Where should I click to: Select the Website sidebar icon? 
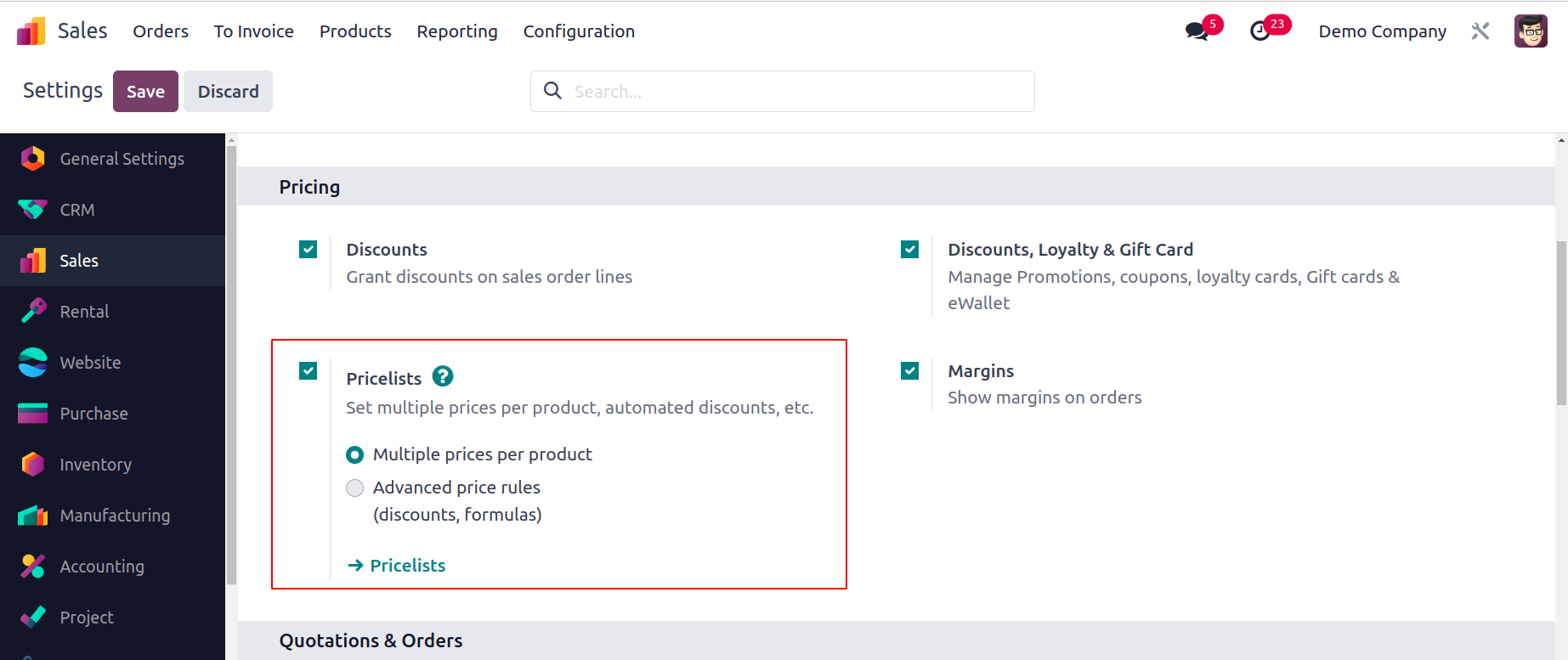tap(32, 363)
